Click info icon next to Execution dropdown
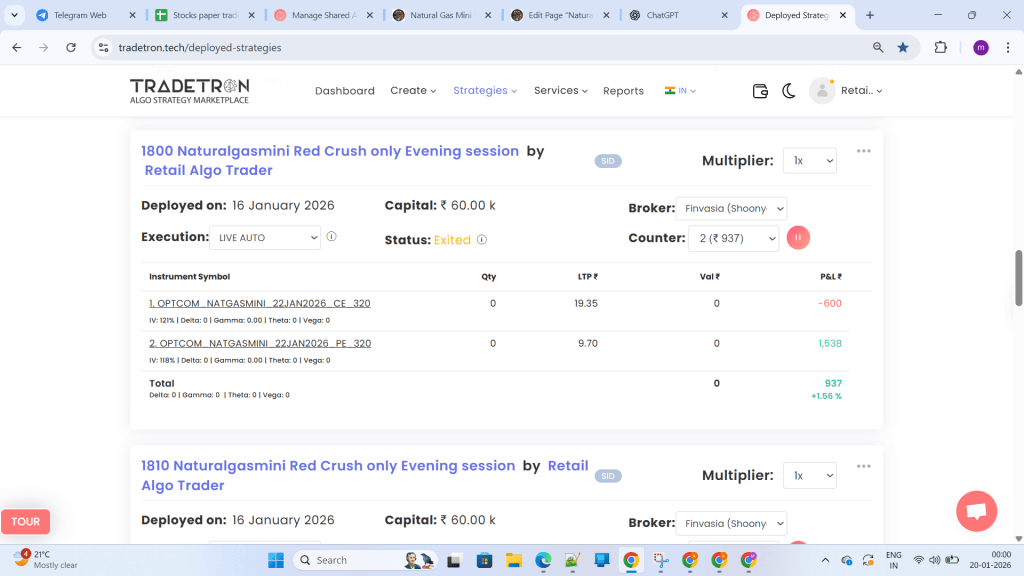The height and width of the screenshot is (576, 1024). point(331,237)
